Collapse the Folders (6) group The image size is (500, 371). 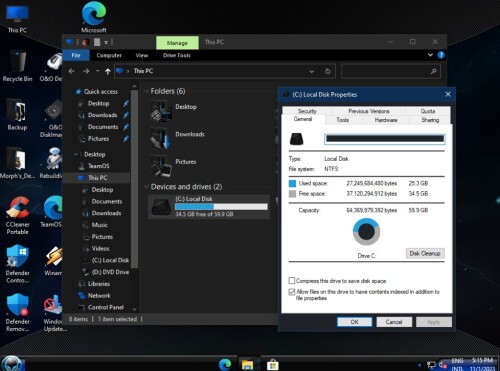(146, 91)
